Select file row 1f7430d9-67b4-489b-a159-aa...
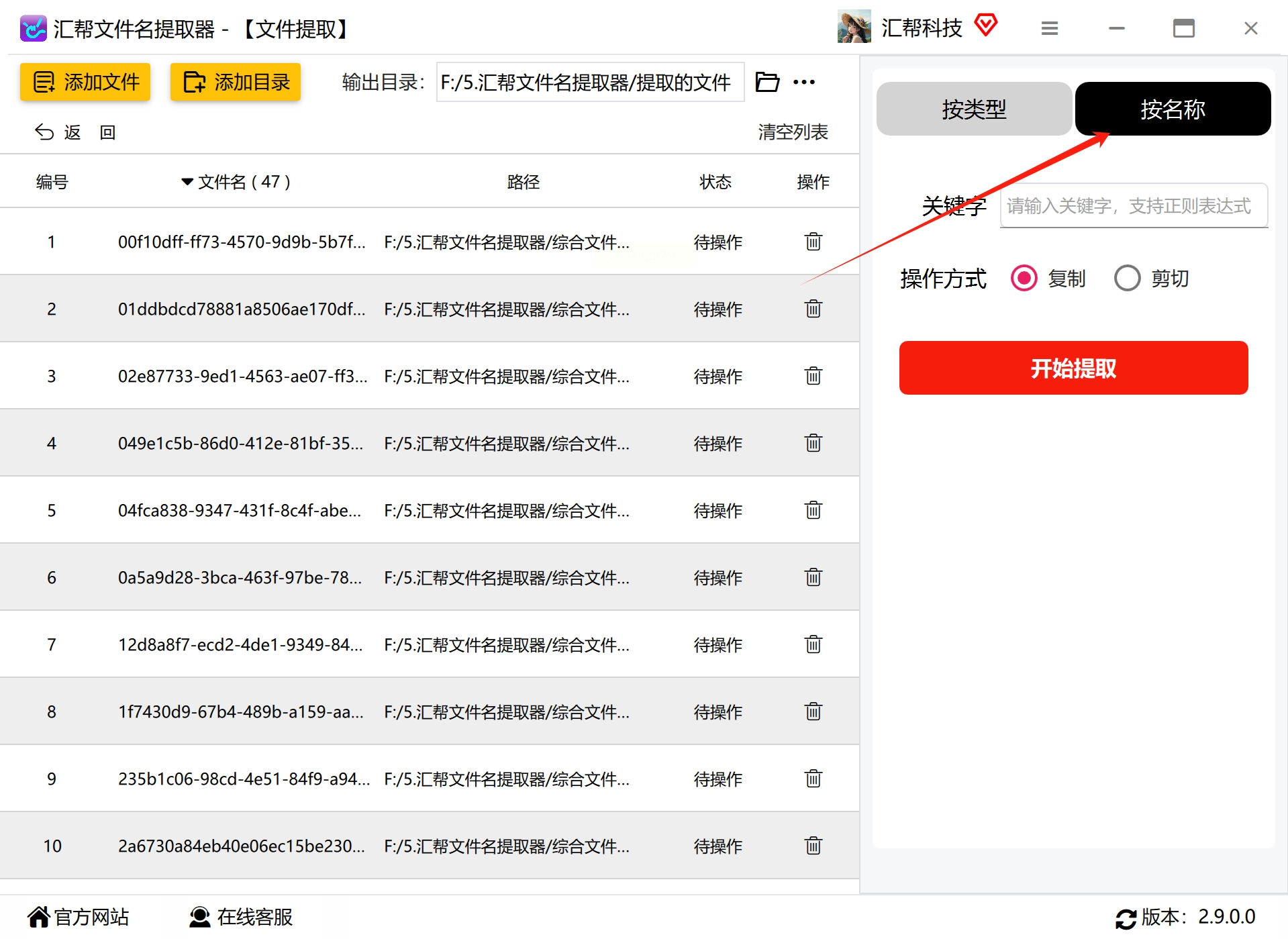 click(430, 711)
